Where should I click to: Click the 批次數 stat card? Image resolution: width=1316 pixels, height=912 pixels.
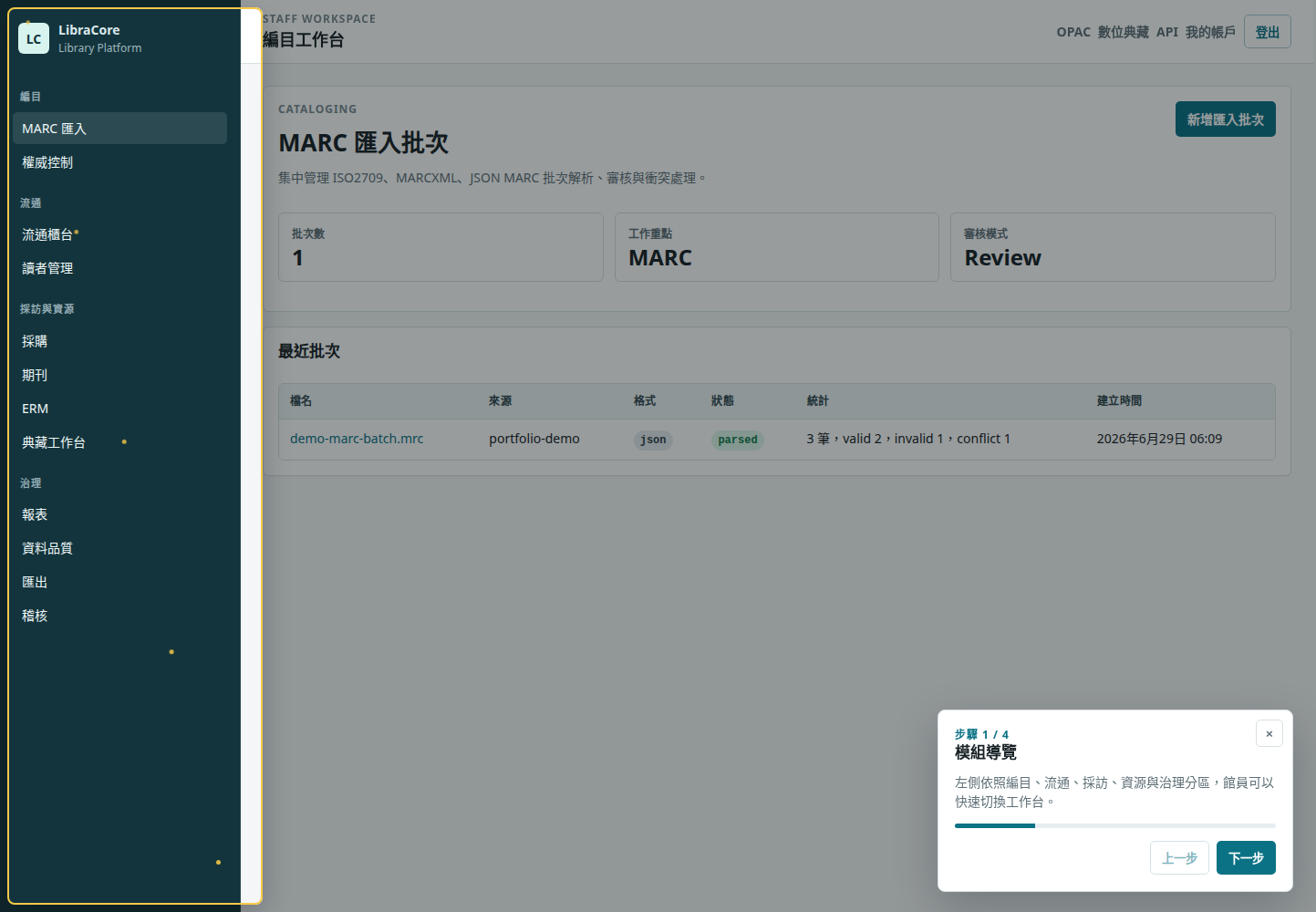440,247
